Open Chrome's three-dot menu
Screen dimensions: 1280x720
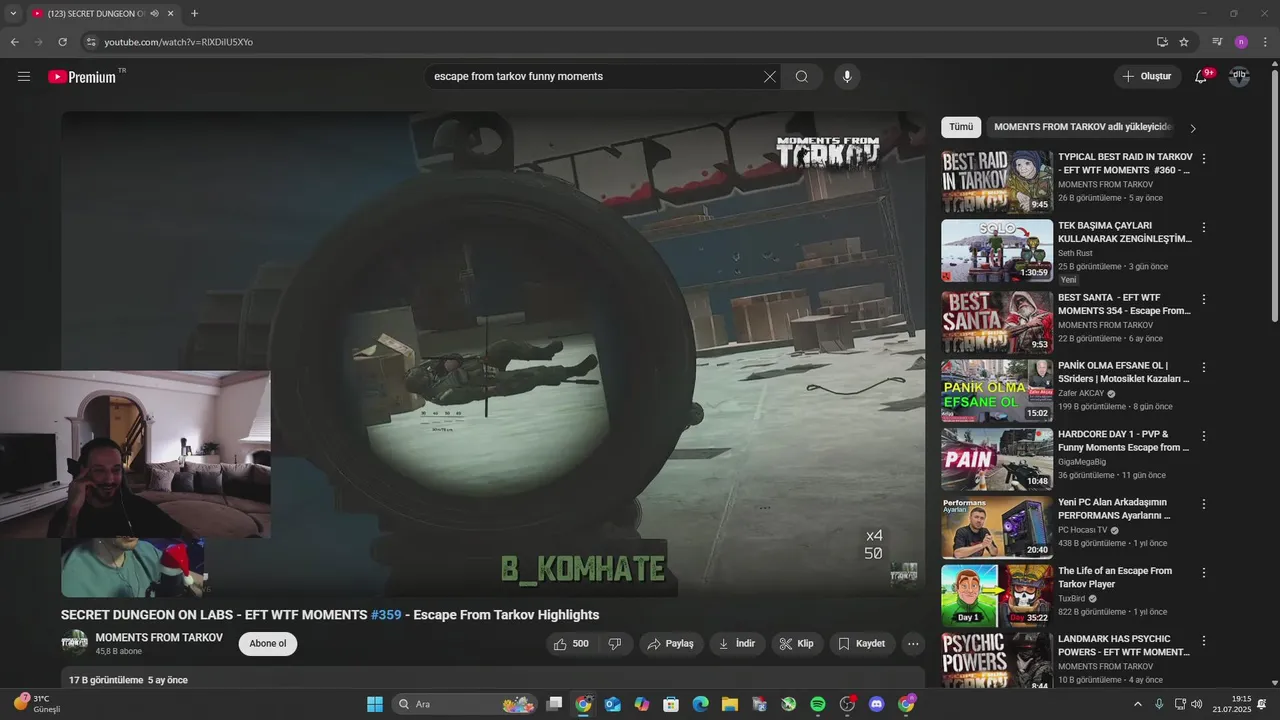pos(1264,42)
